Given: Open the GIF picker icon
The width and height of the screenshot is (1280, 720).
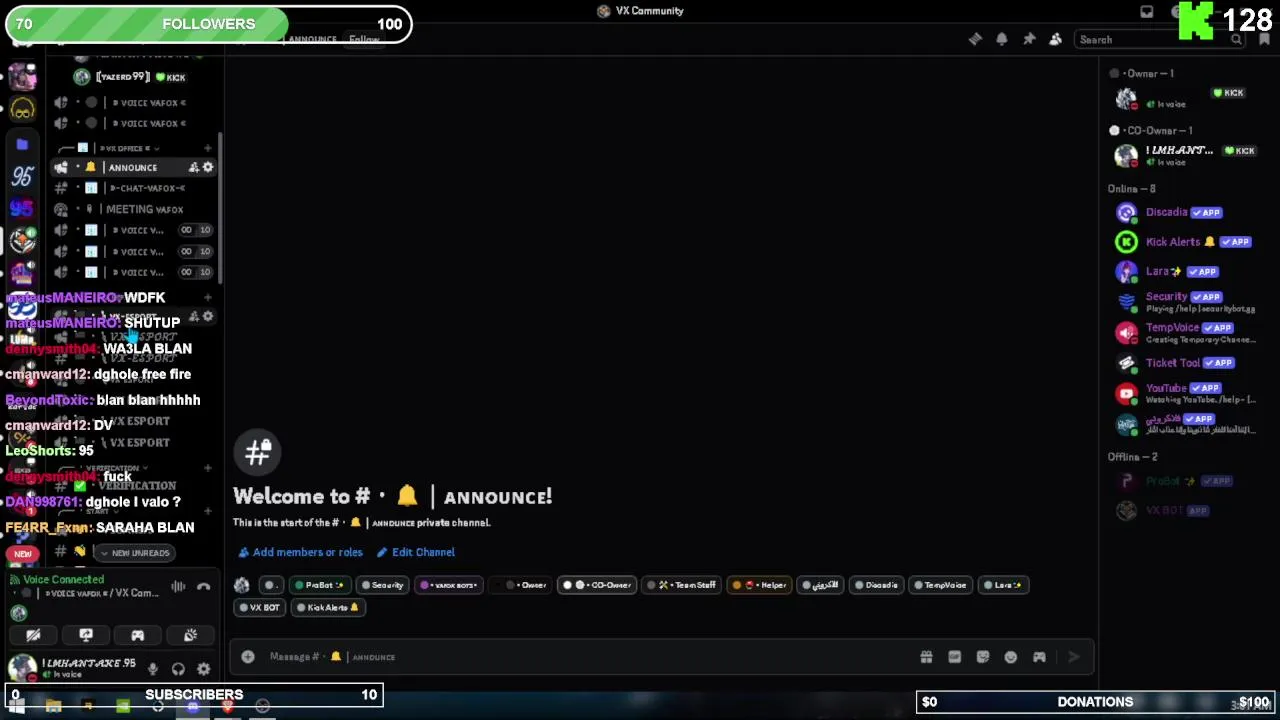Looking at the screenshot, I should coord(954,657).
